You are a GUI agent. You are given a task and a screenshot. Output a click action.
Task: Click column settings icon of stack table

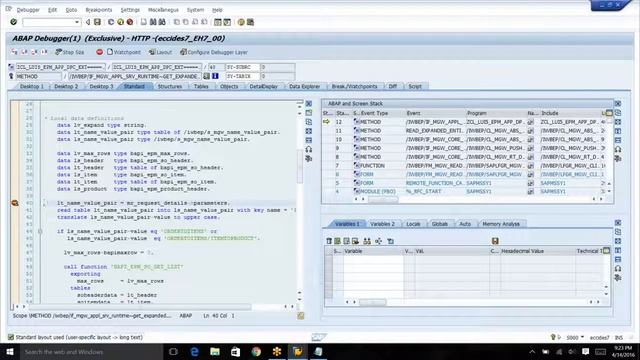coord(609,113)
